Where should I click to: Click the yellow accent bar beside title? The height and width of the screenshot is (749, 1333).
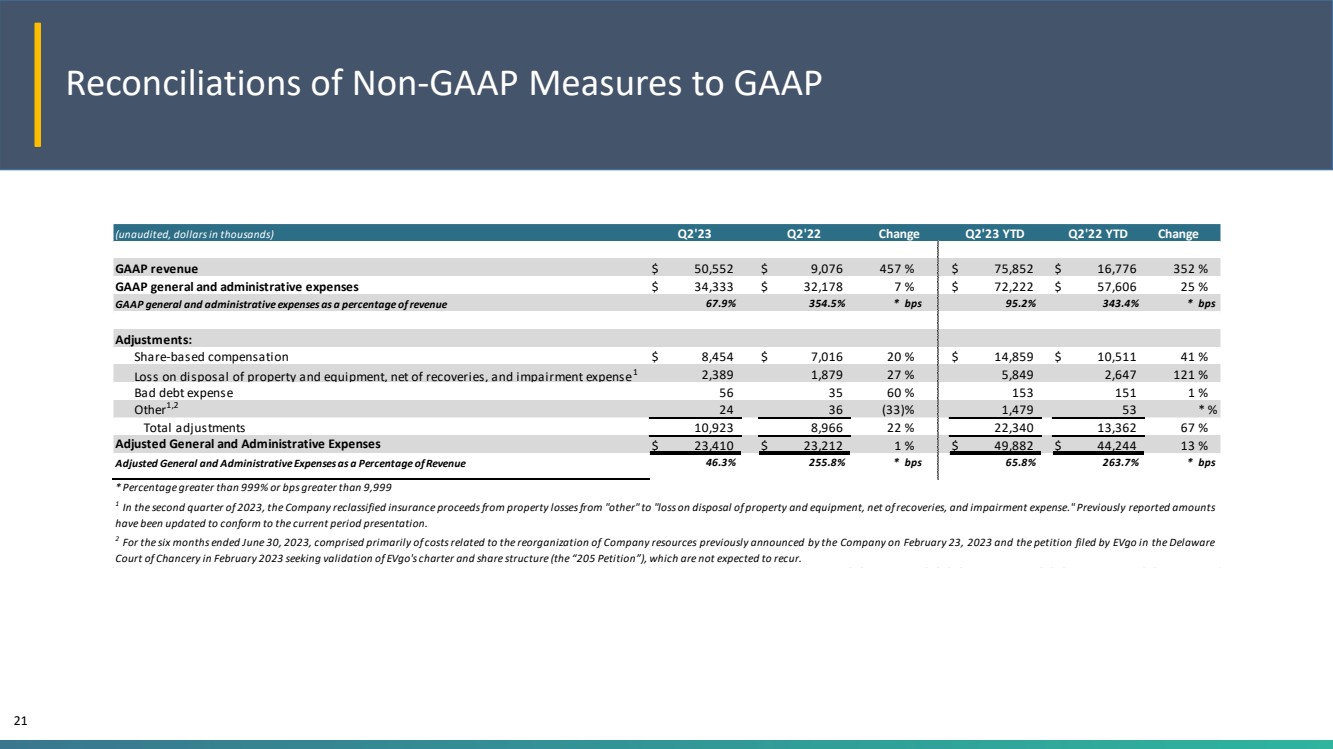[38, 85]
